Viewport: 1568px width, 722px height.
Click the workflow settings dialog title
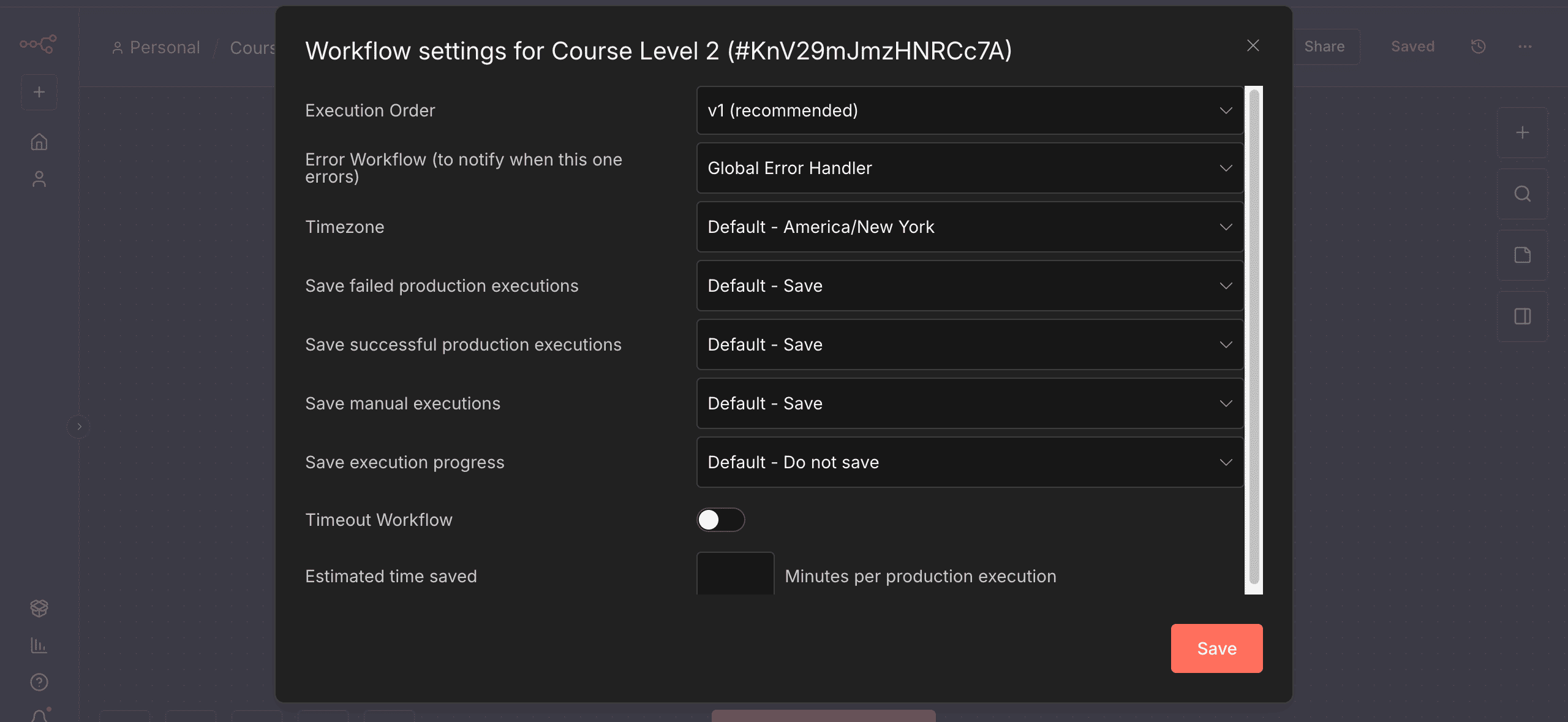(x=658, y=51)
